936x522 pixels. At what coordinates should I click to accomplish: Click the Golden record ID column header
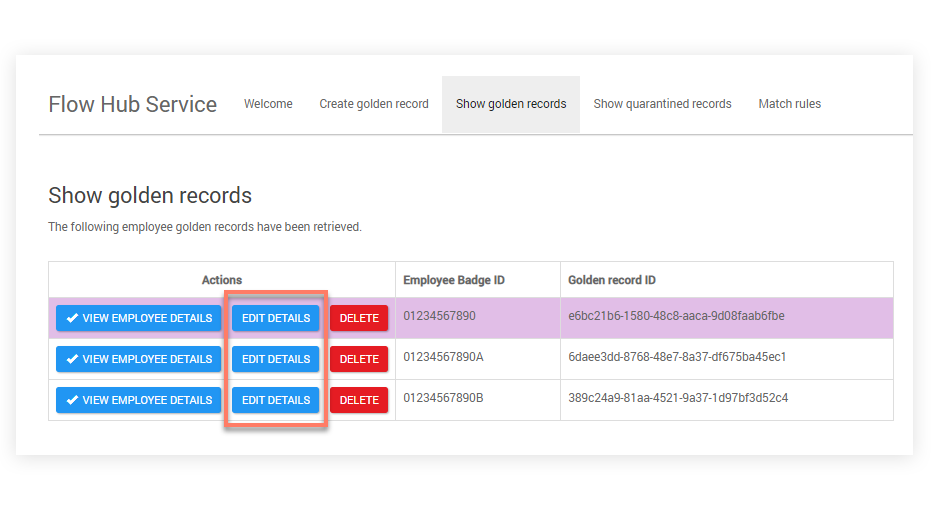tap(612, 280)
